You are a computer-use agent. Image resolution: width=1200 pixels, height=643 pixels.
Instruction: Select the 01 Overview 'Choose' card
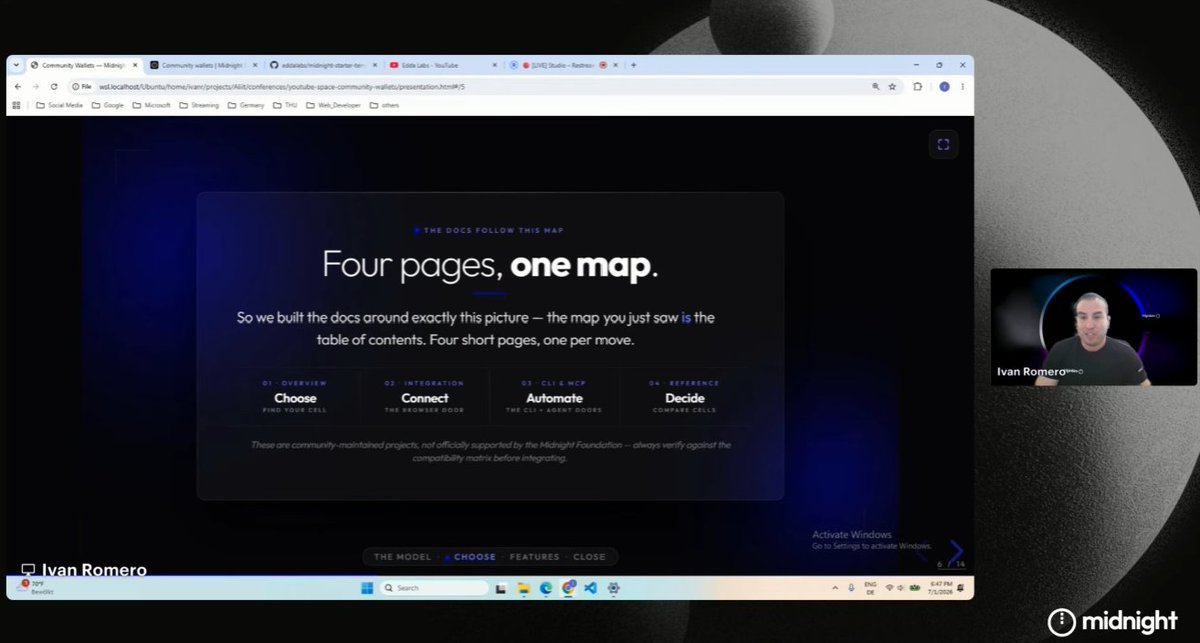tap(295, 397)
